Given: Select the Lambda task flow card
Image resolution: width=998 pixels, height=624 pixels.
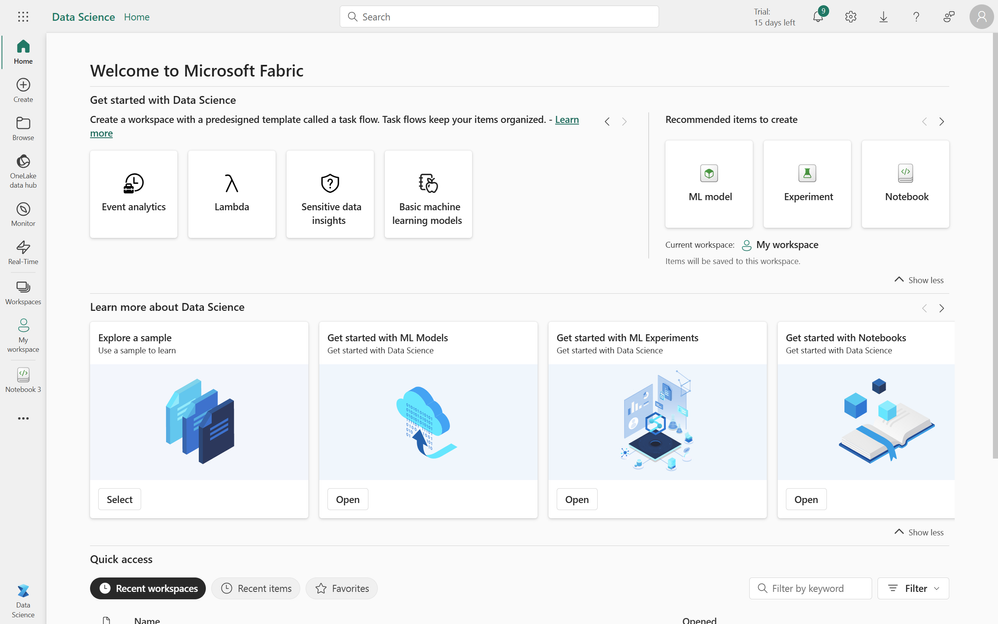Looking at the screenshot, I should (232, 194).
